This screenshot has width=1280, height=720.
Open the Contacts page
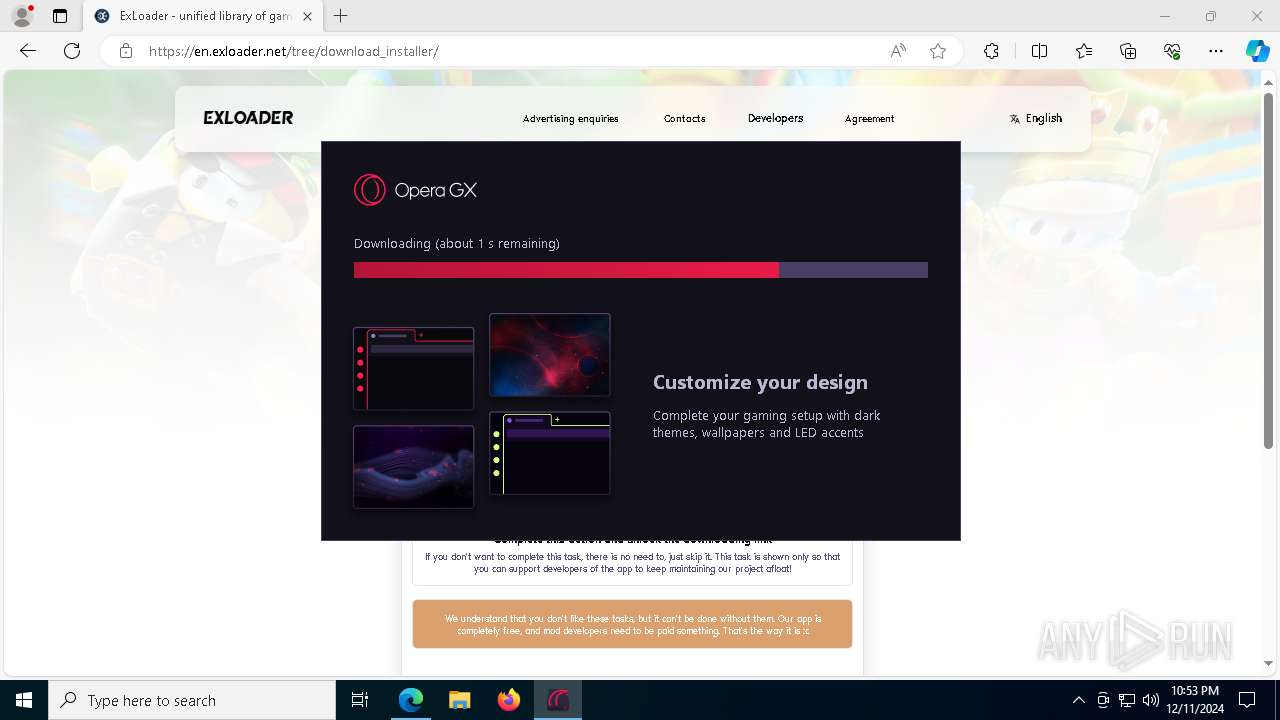(x=684, y=118)
